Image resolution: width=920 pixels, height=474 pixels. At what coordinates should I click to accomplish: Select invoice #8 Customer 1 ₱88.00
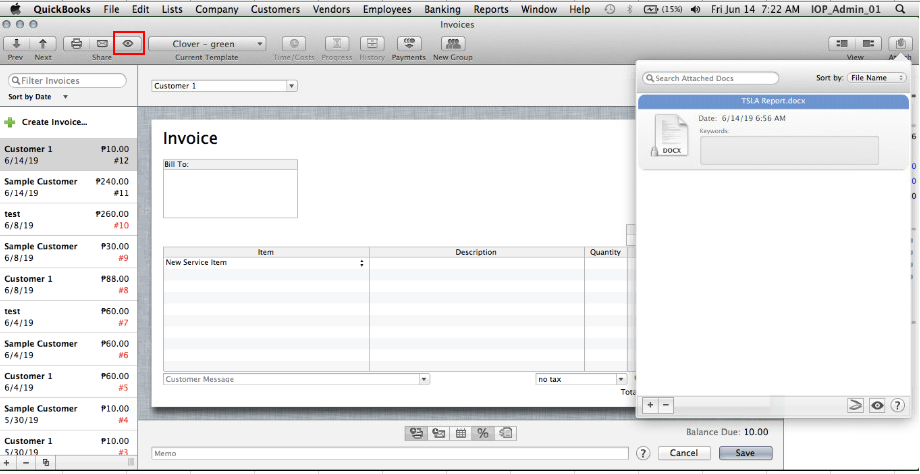[x=67, y=285]
